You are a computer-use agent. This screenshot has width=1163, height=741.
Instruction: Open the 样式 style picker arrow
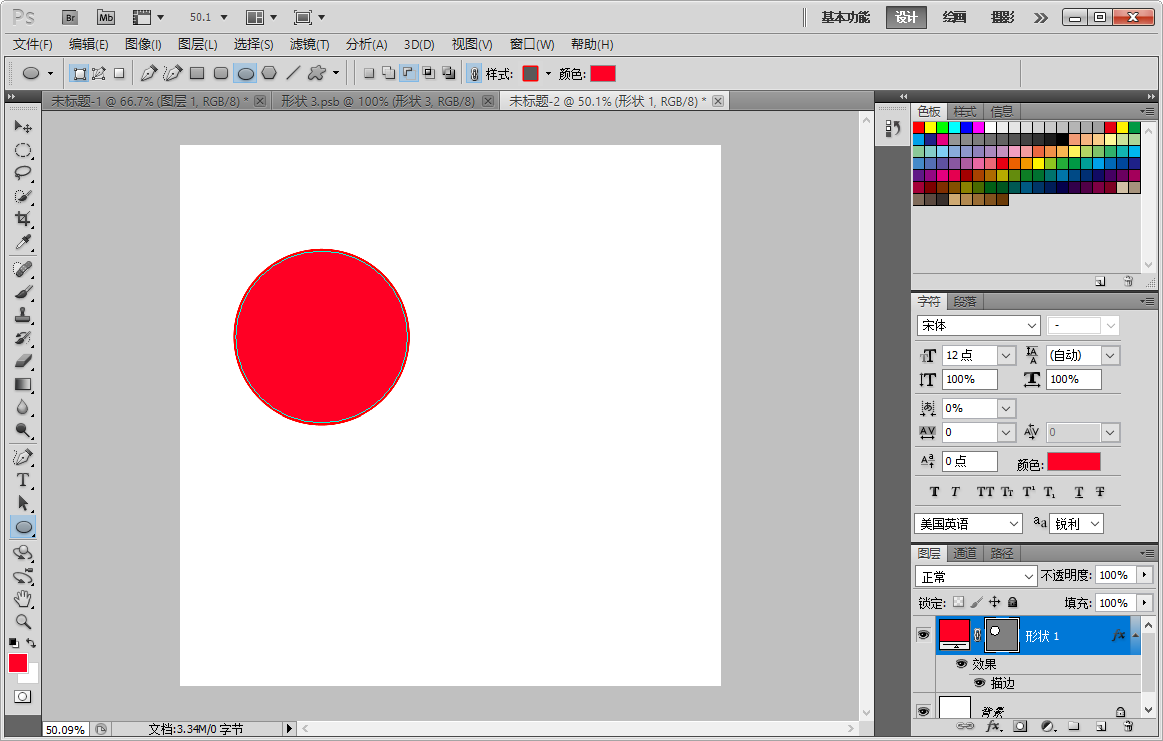(x=549, y=73)
